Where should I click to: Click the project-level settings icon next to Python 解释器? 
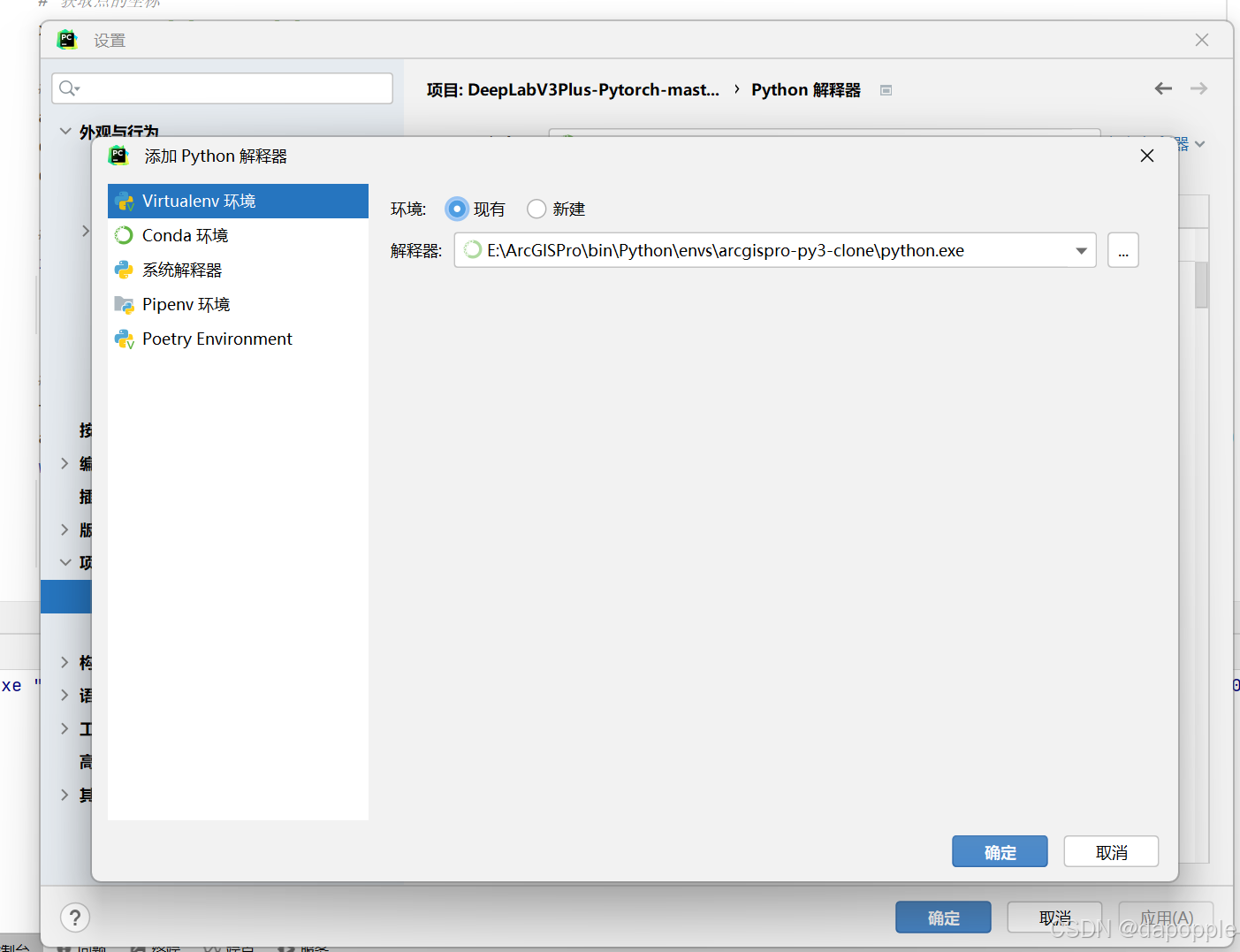(886, 90)
